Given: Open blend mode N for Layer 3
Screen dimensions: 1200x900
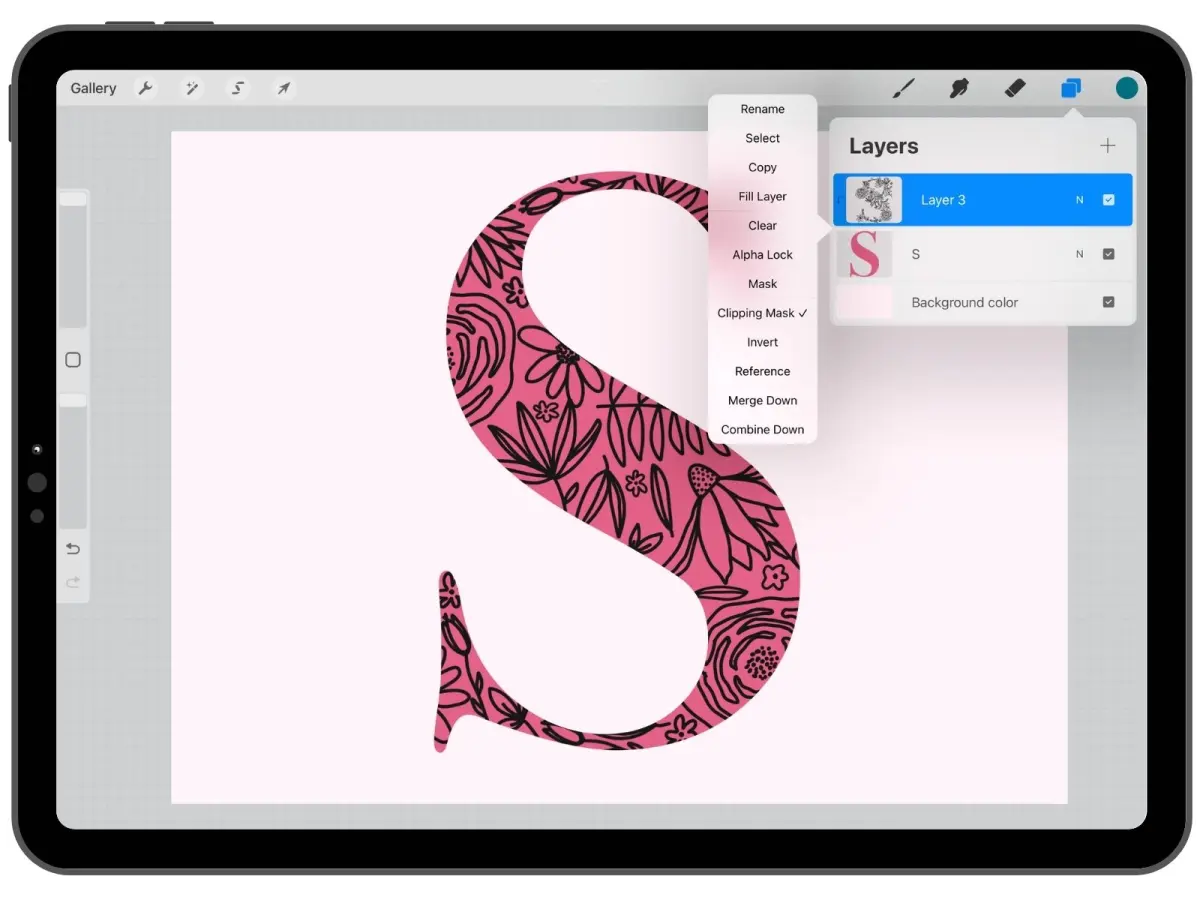Looking at the screenshot, I should (x=1079, y=200).
